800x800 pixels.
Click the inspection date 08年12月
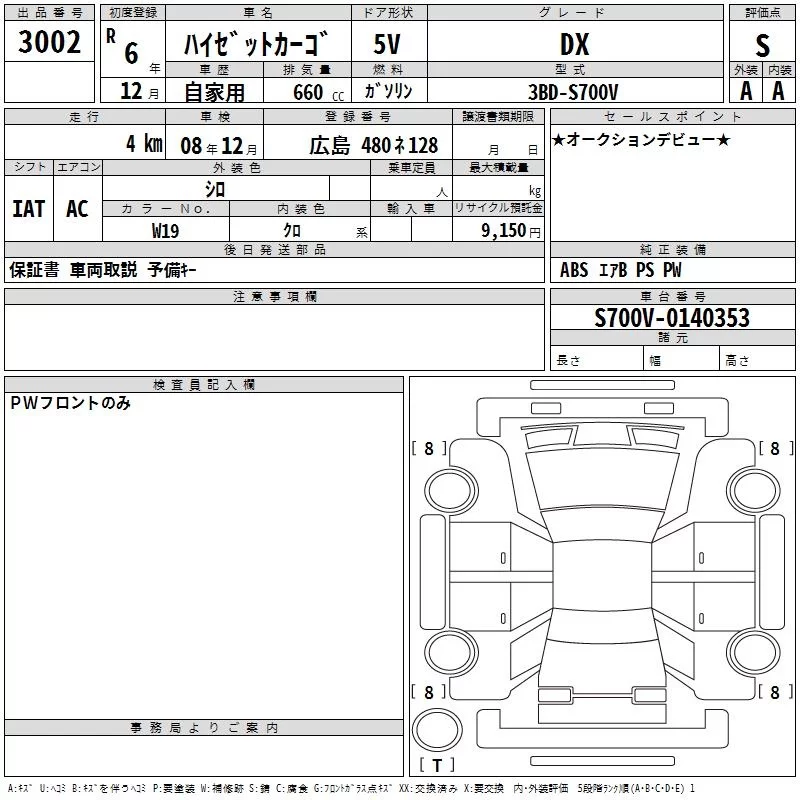219,146
